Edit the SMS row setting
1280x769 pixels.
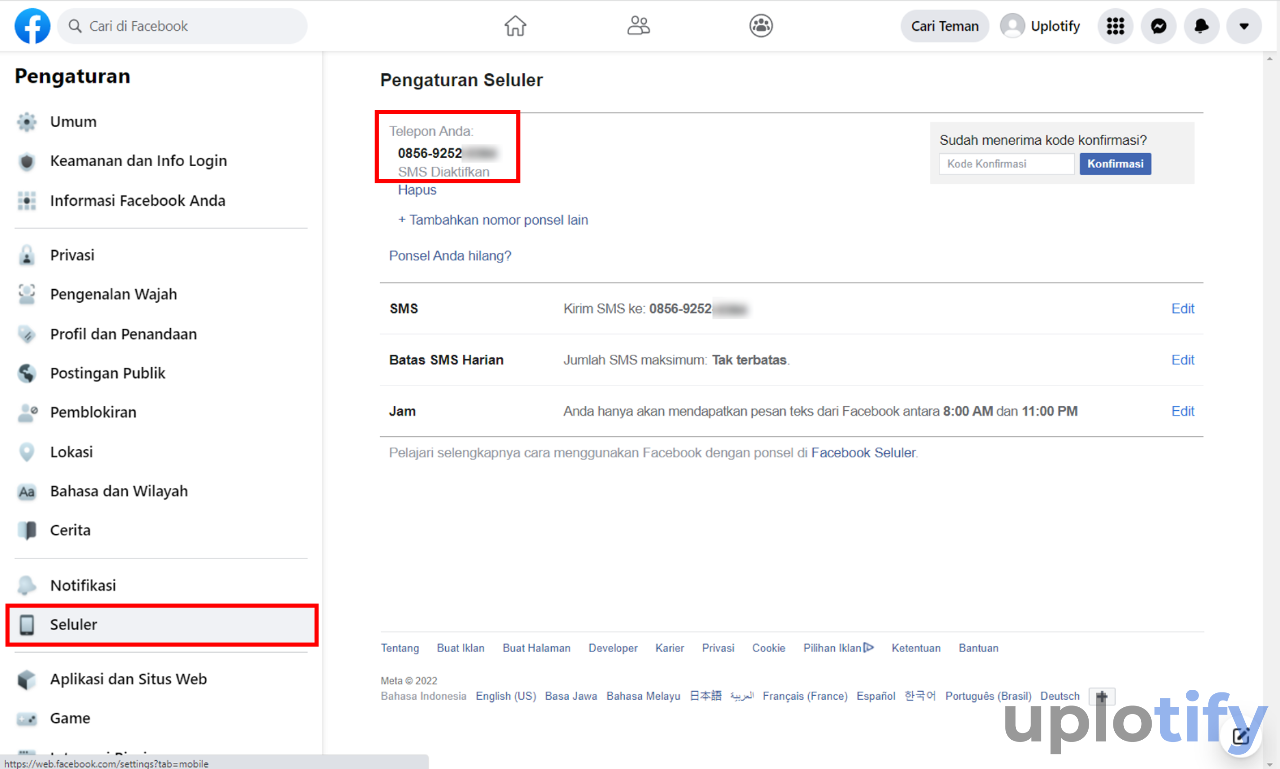click(x=1183, y=309)
